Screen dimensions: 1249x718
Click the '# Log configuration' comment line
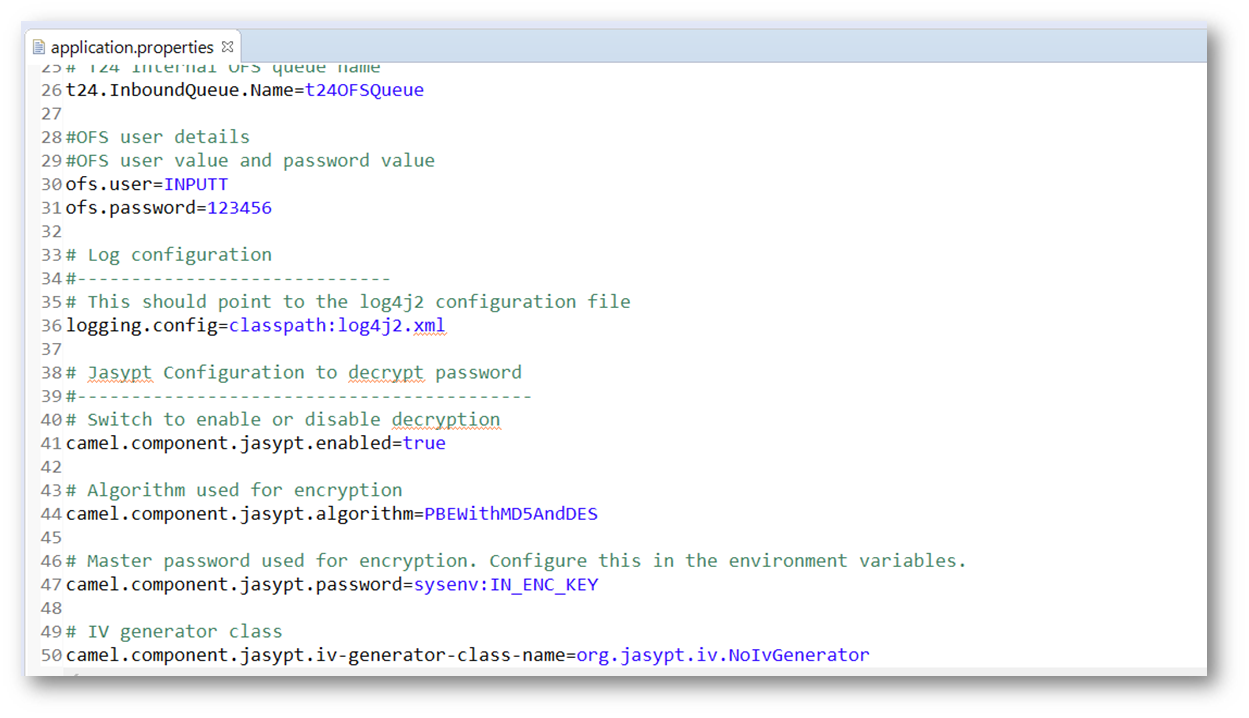168,254
